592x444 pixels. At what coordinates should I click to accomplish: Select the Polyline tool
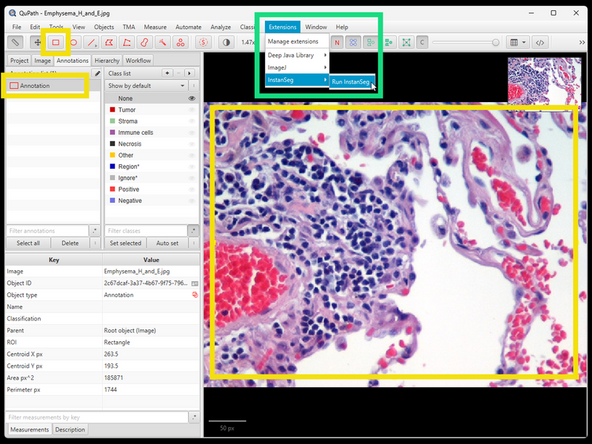click(x=127, y=42)
